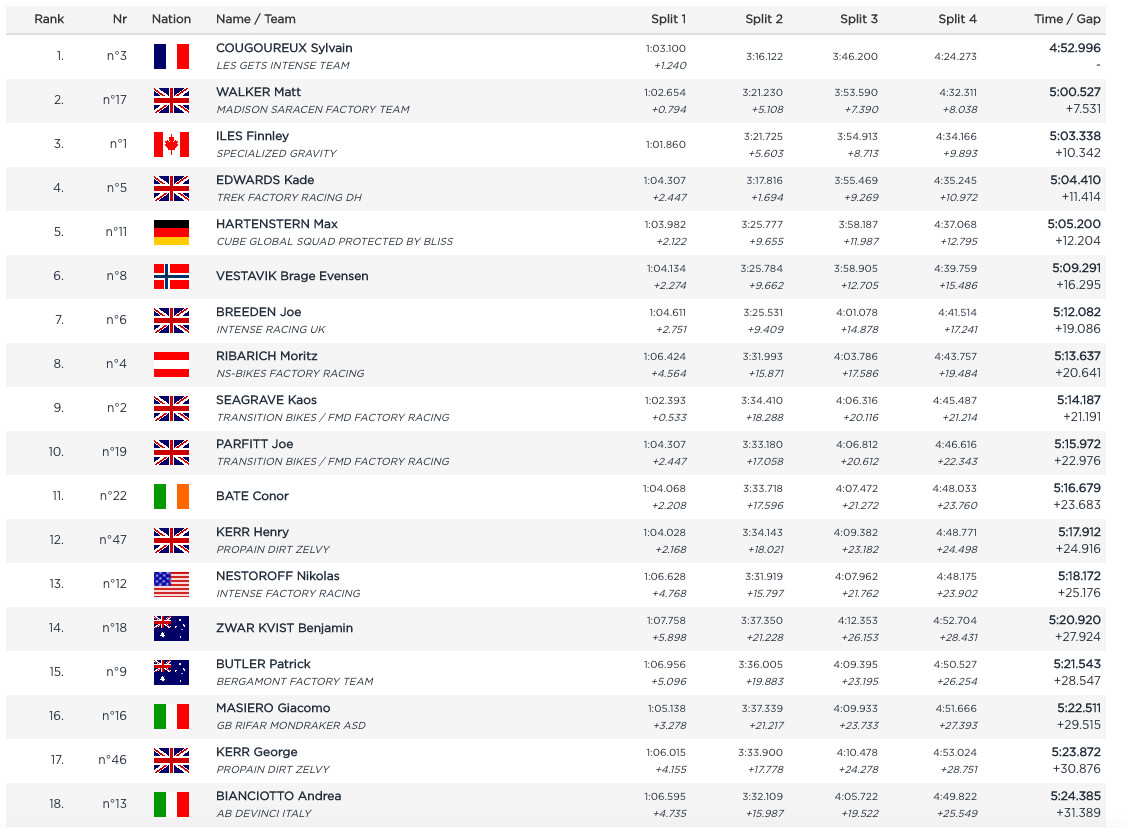This screenshot has width=1127, height=828.
Task: Click the Italian flag beside MASIERO Giacomo
Action: pyautogui.click(x=171, y=716)
